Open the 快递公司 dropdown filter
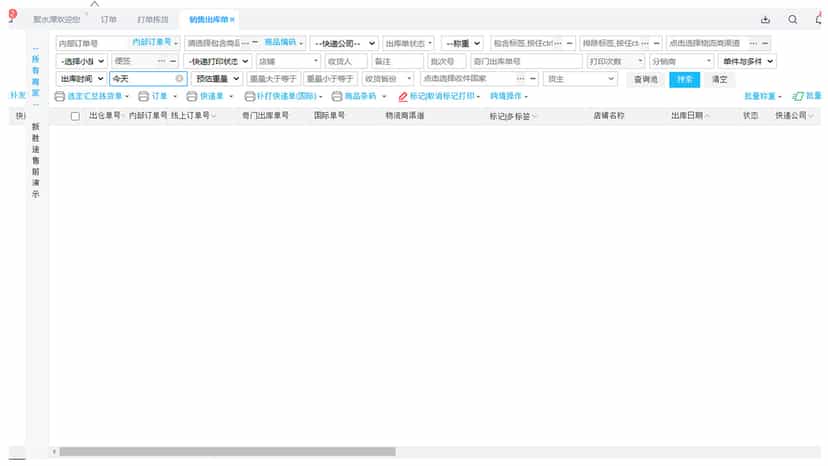The width and height of the screenshot is (828, 466). point(344,43)
